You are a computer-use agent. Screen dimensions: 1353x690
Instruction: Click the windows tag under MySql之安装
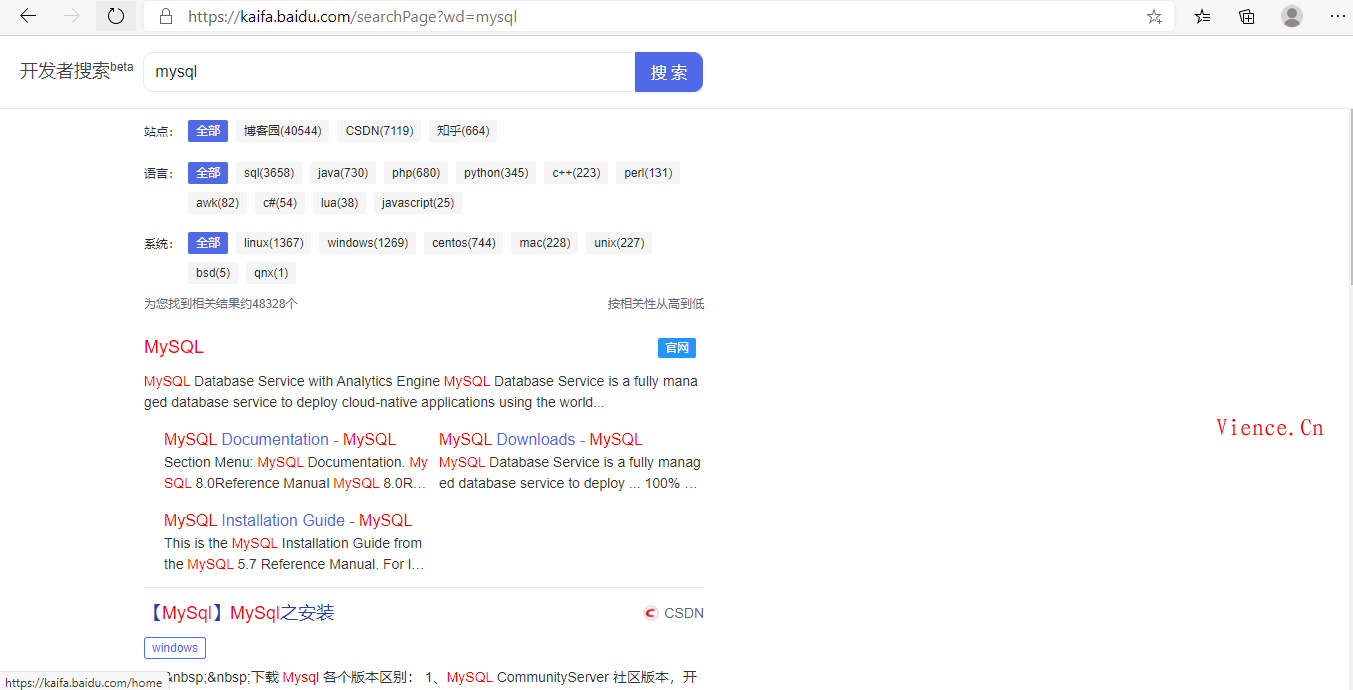pyautogui.click(x=175, y=648)
